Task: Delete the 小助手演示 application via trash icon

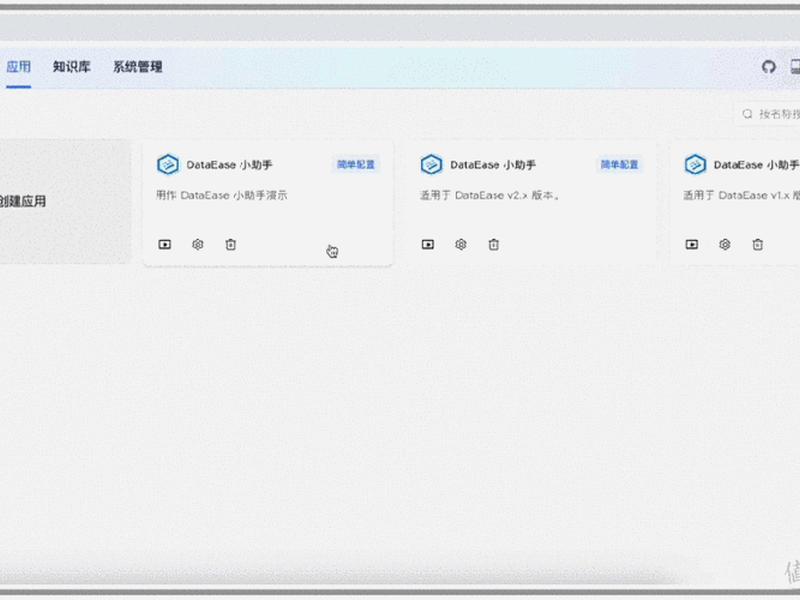Action: click(231, 244)
